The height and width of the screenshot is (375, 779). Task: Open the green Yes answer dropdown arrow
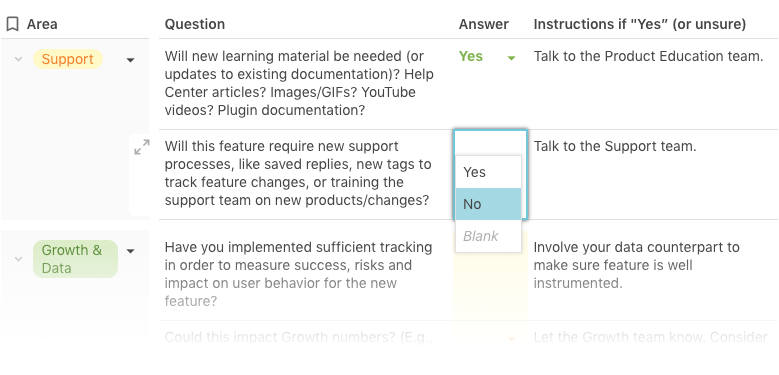[x=511, y=58]
